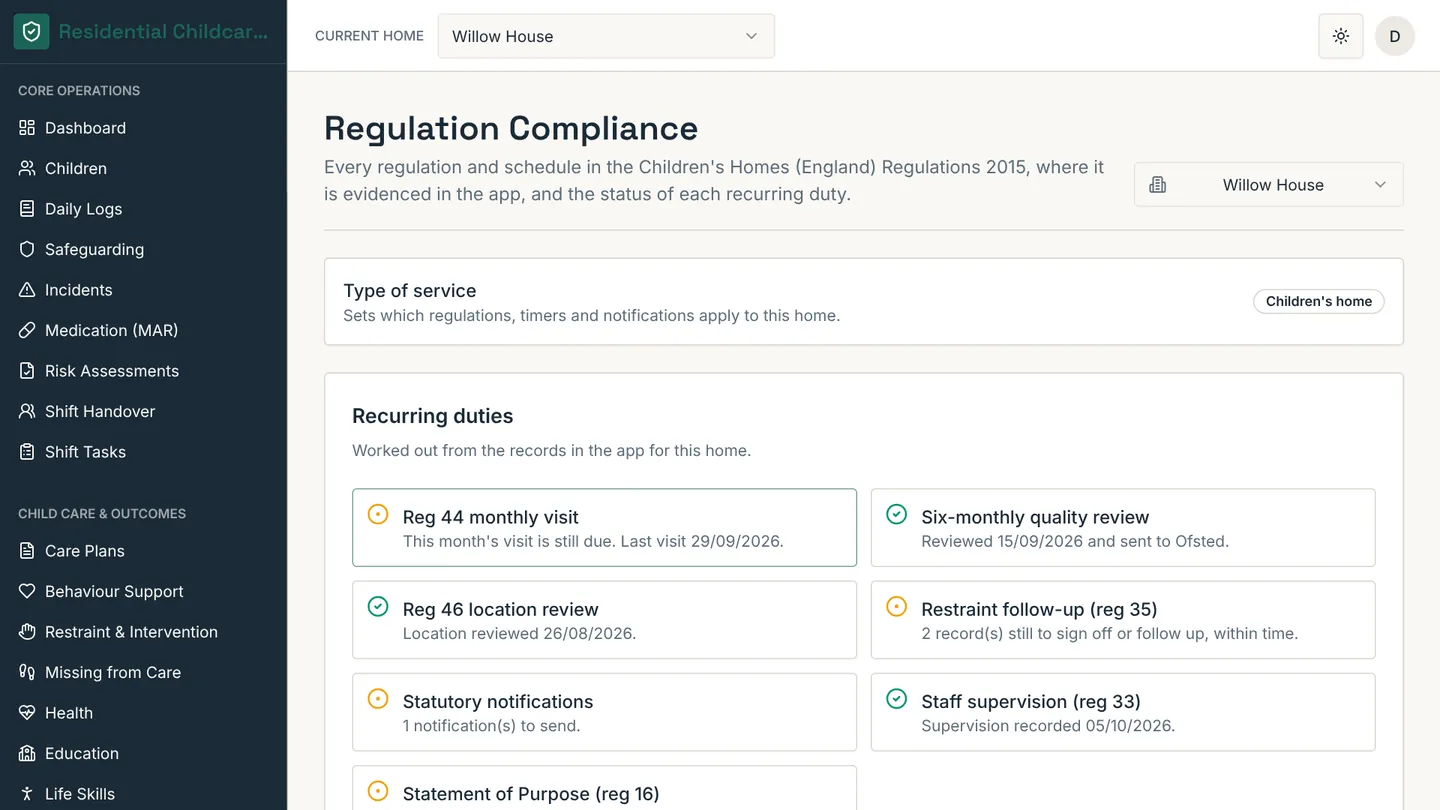1440x810 pixels.
Task: Click the CORE OPERATIONS section label
Action: click(79, 91)
